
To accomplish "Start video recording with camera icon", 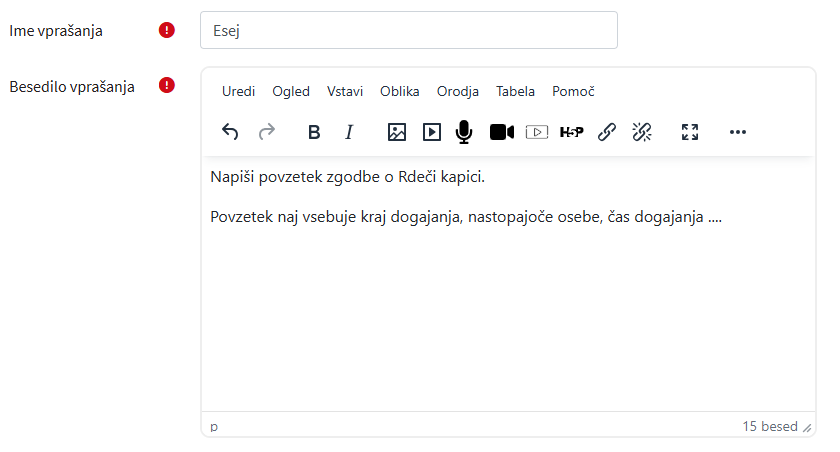I will click(501, 132).
